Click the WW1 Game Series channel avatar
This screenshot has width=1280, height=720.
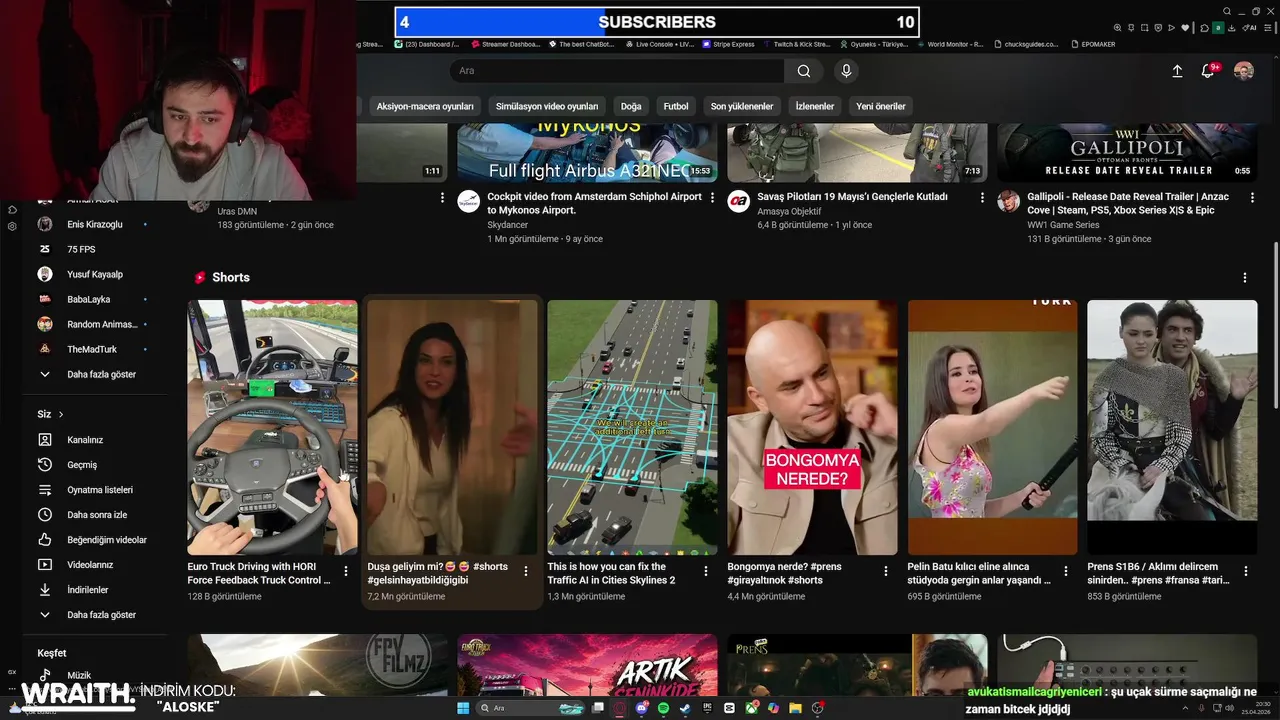tap(1008, 201)
